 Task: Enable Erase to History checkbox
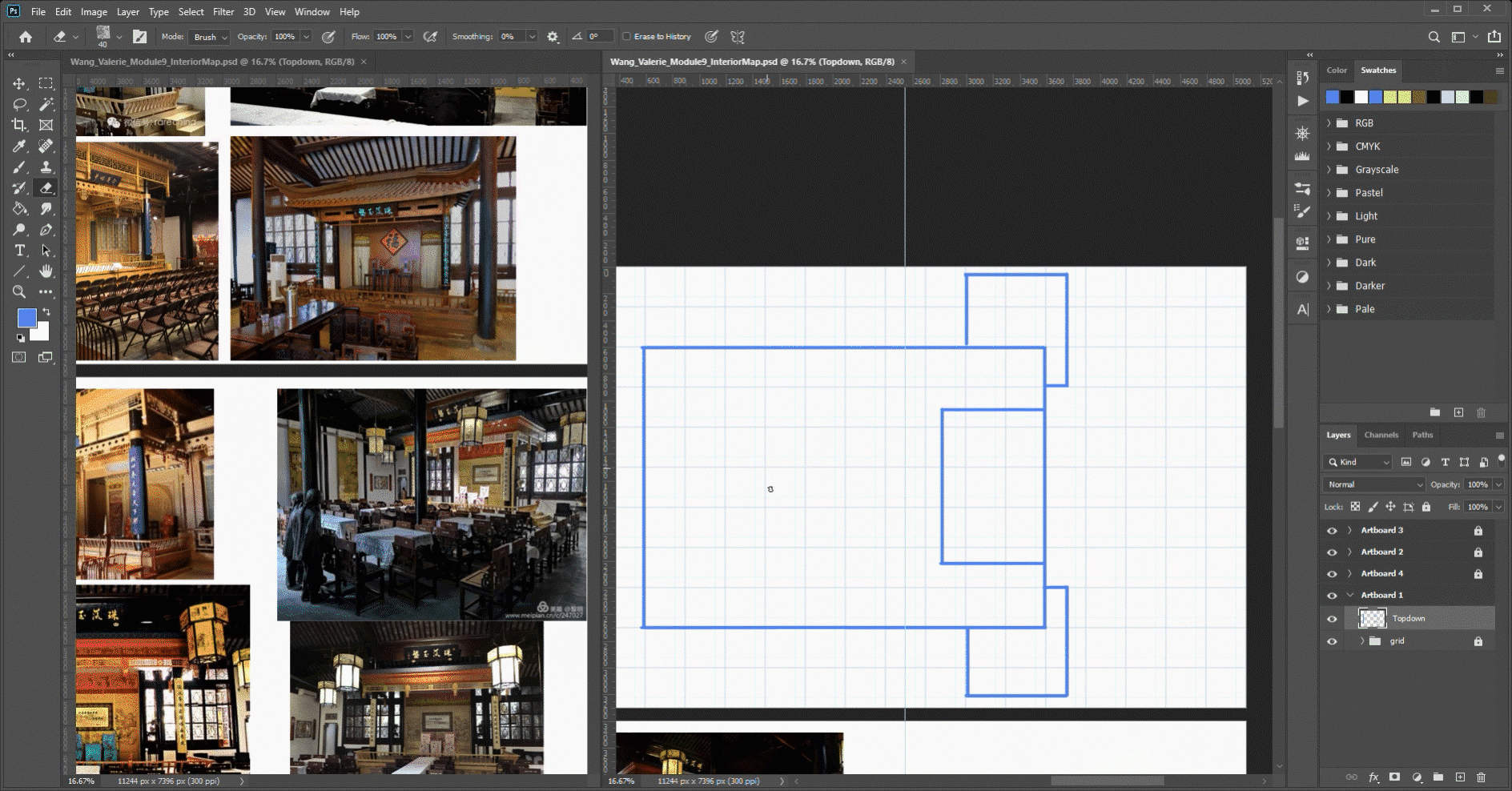tap(627, 37)
